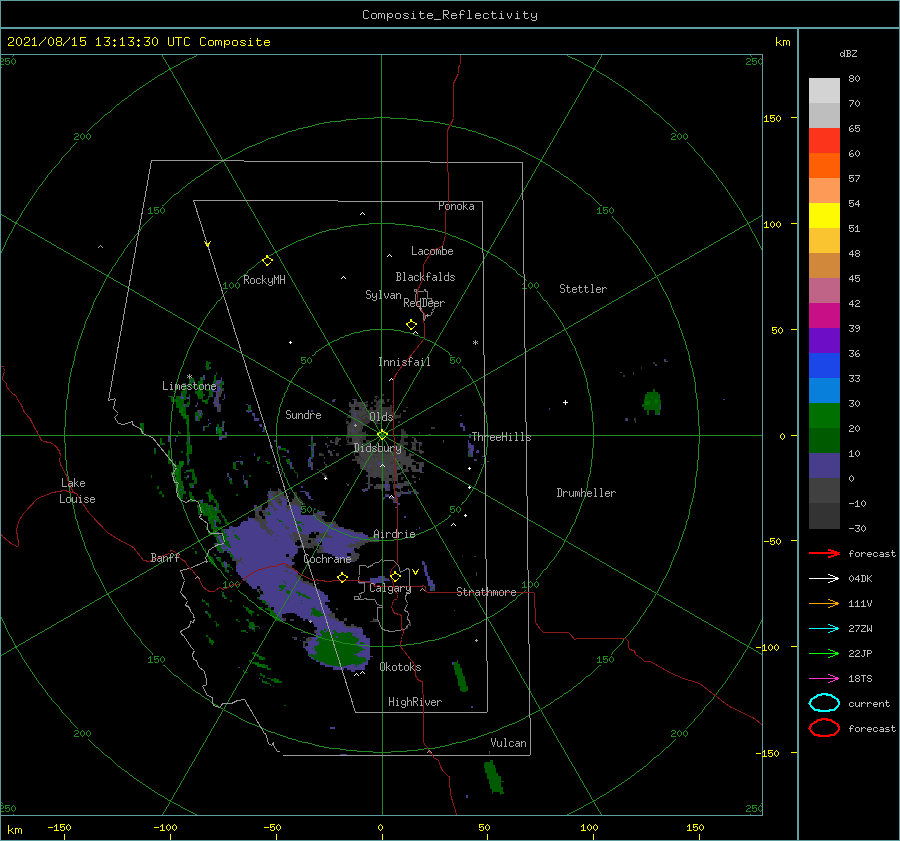The image size is (900, 841).
Task: Click the yellow km unit label at top right
Action: 782,42
